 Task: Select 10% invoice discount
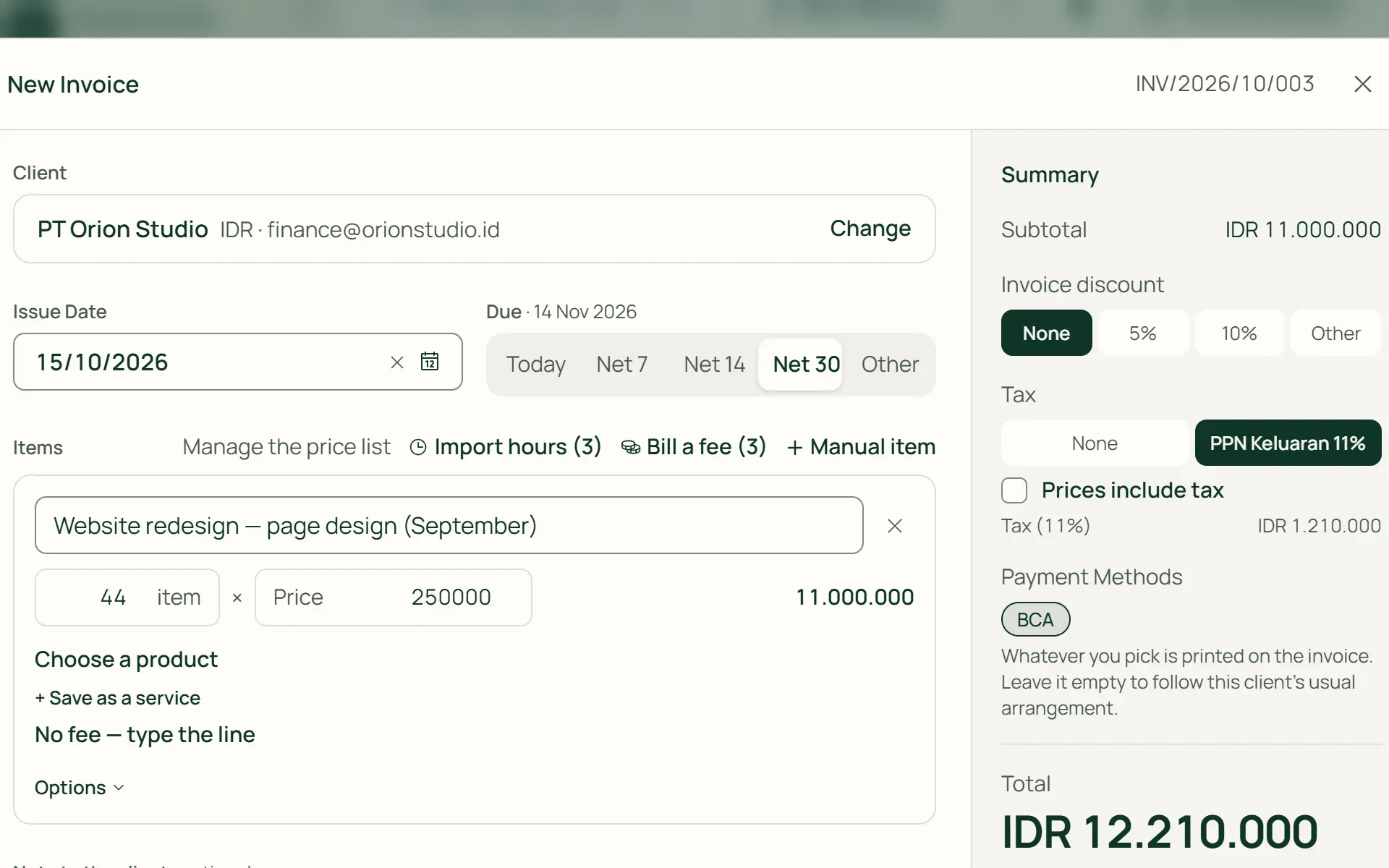1239,333
